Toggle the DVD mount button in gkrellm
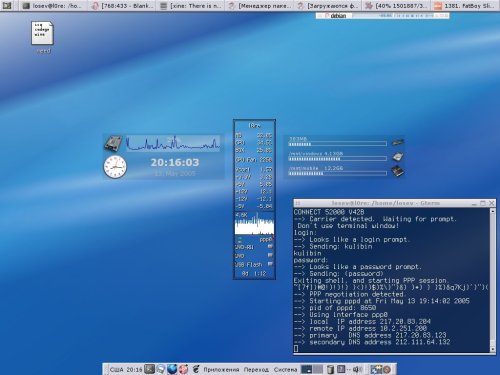This screenshot has height=375, width=500. pos(270,255)
